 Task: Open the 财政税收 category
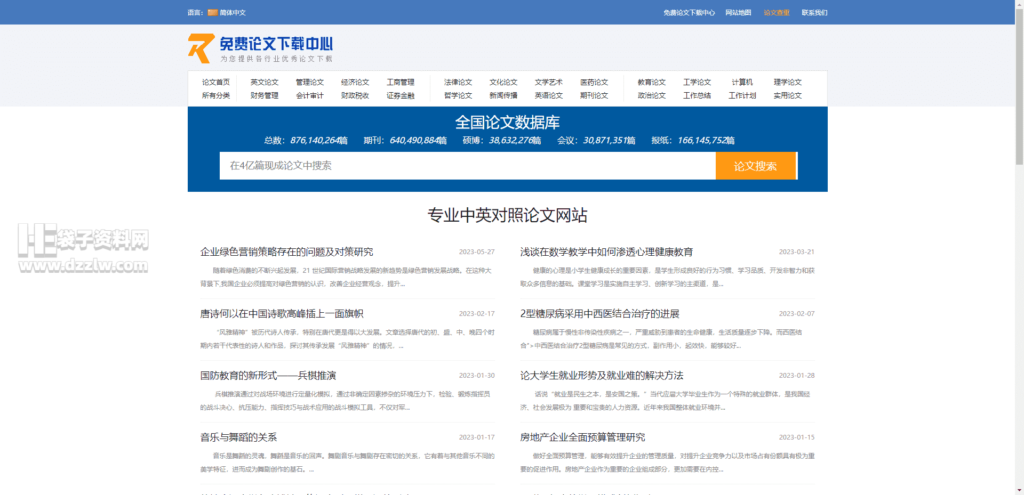click(x=355, y=95)
